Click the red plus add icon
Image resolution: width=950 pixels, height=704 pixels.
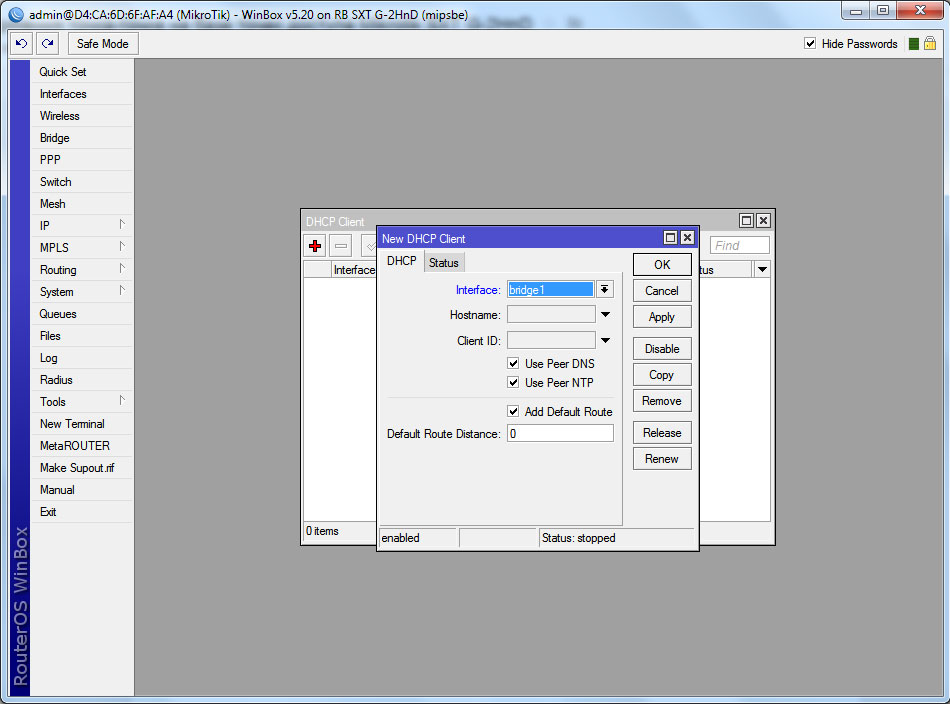(x=315, y=246)
